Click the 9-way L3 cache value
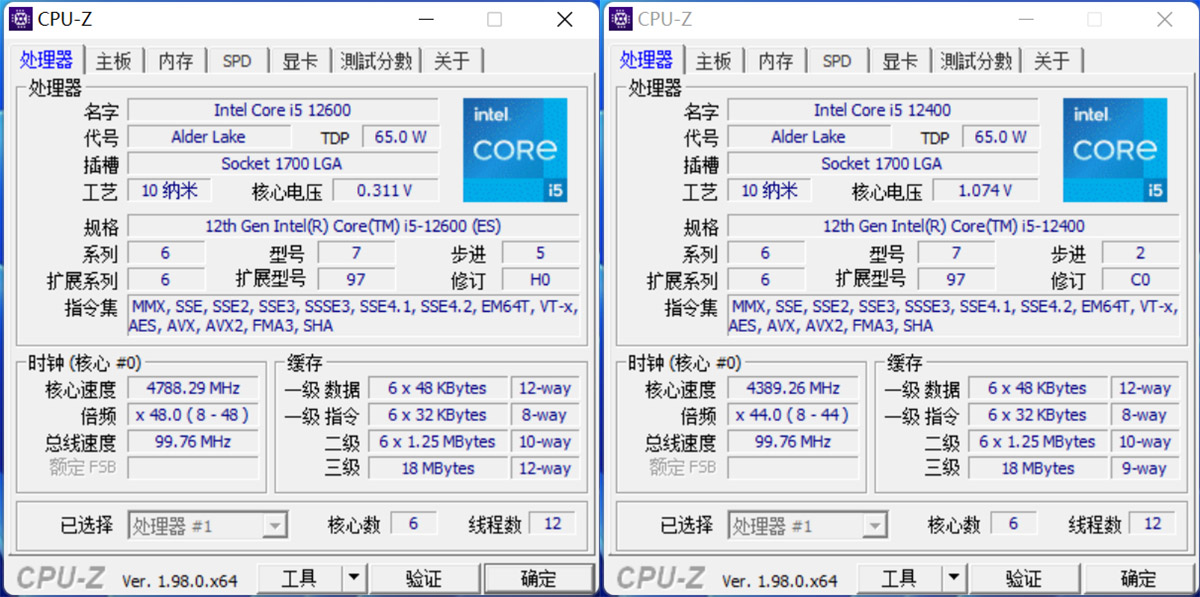 [1144, 468]
